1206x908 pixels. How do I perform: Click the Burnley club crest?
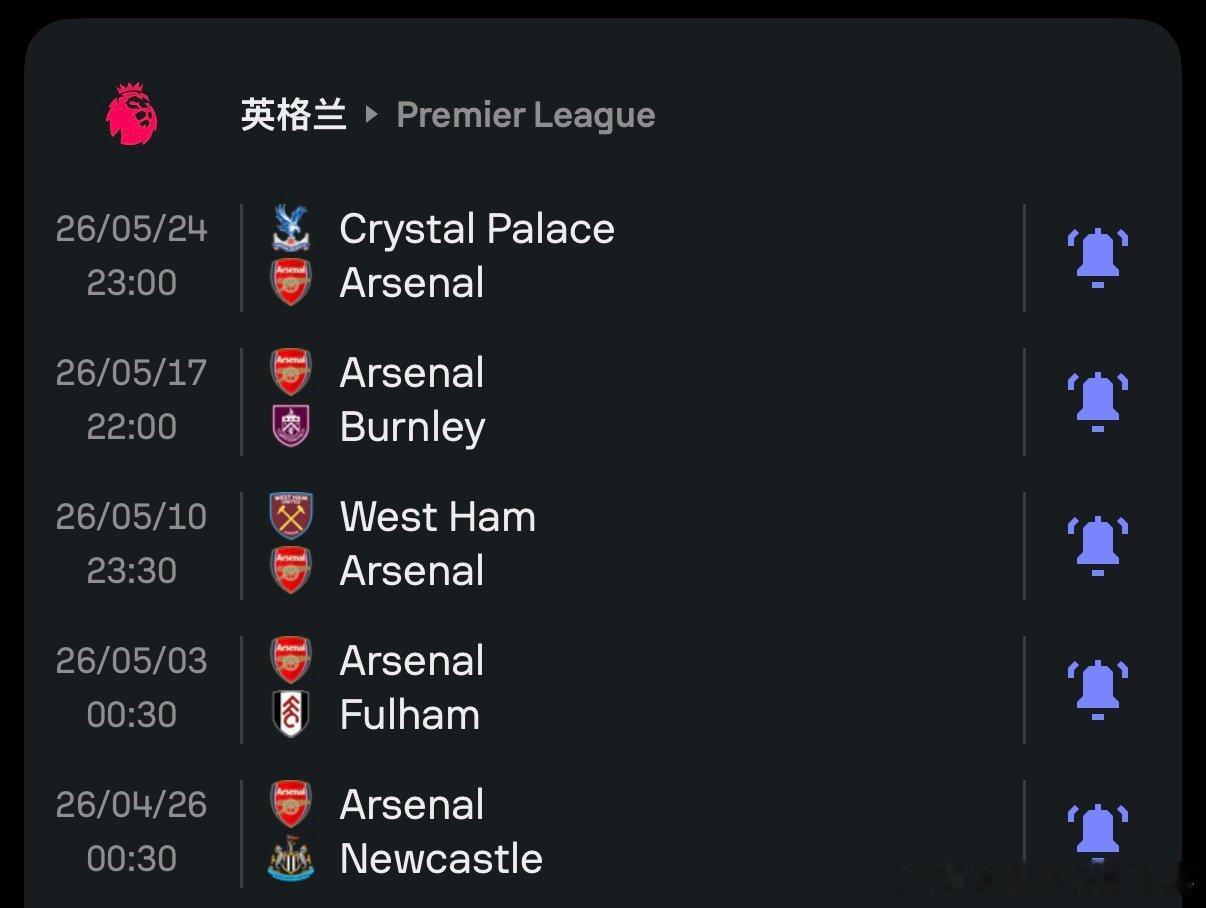click(291, 427)
